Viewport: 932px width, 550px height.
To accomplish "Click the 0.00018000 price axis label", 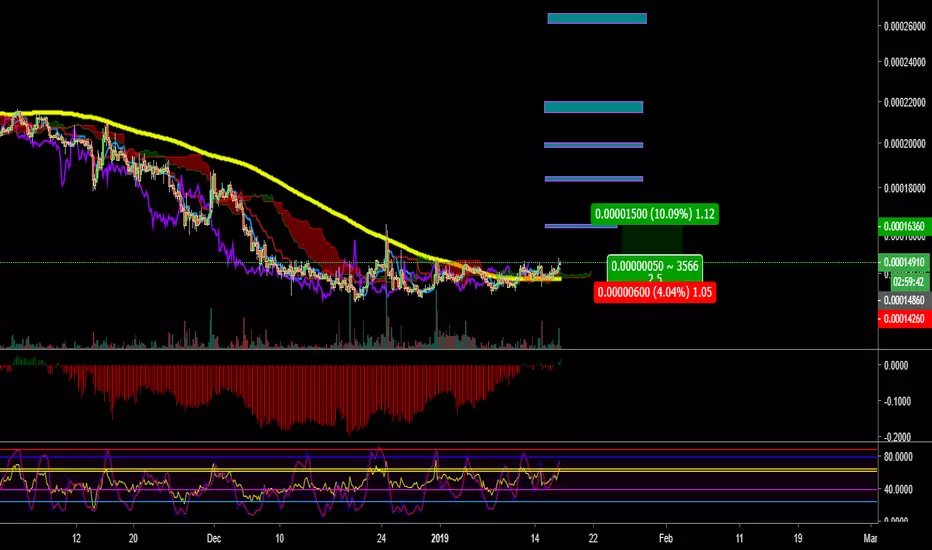I will (x=905, y=188).
